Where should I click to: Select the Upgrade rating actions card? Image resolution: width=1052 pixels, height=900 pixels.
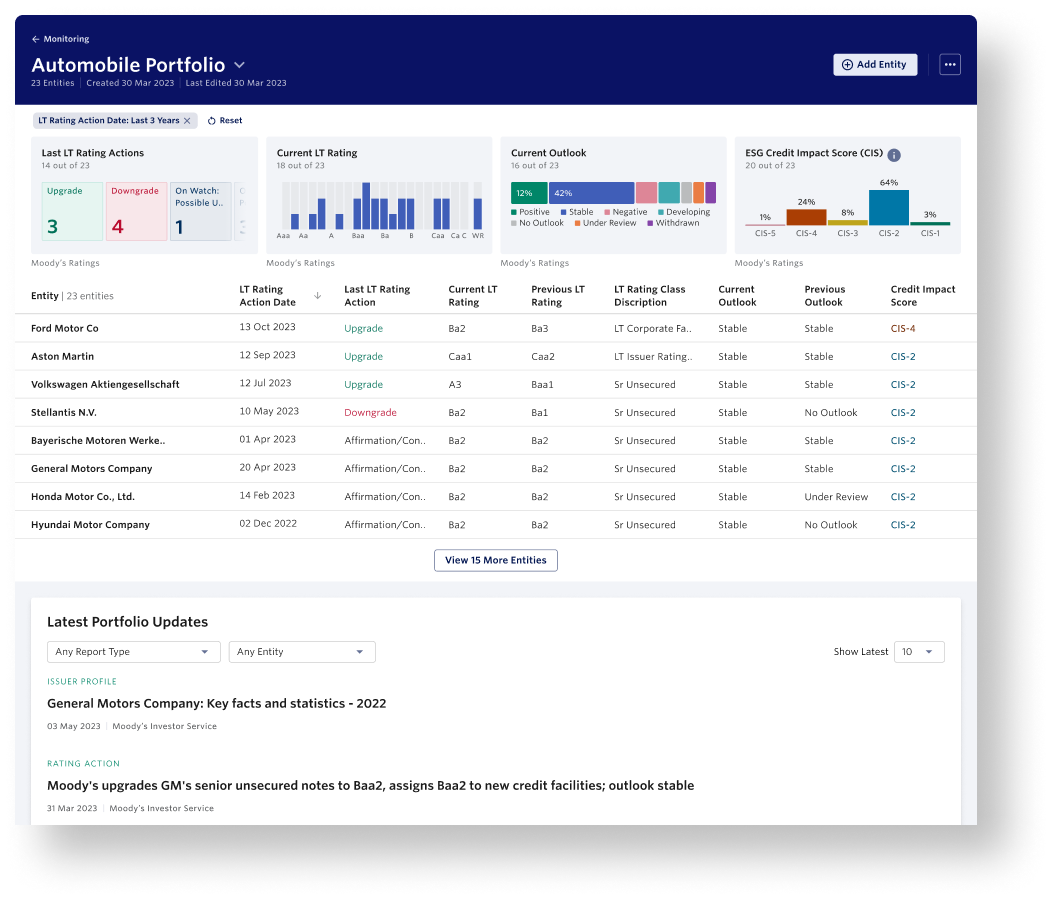point(72,211)
